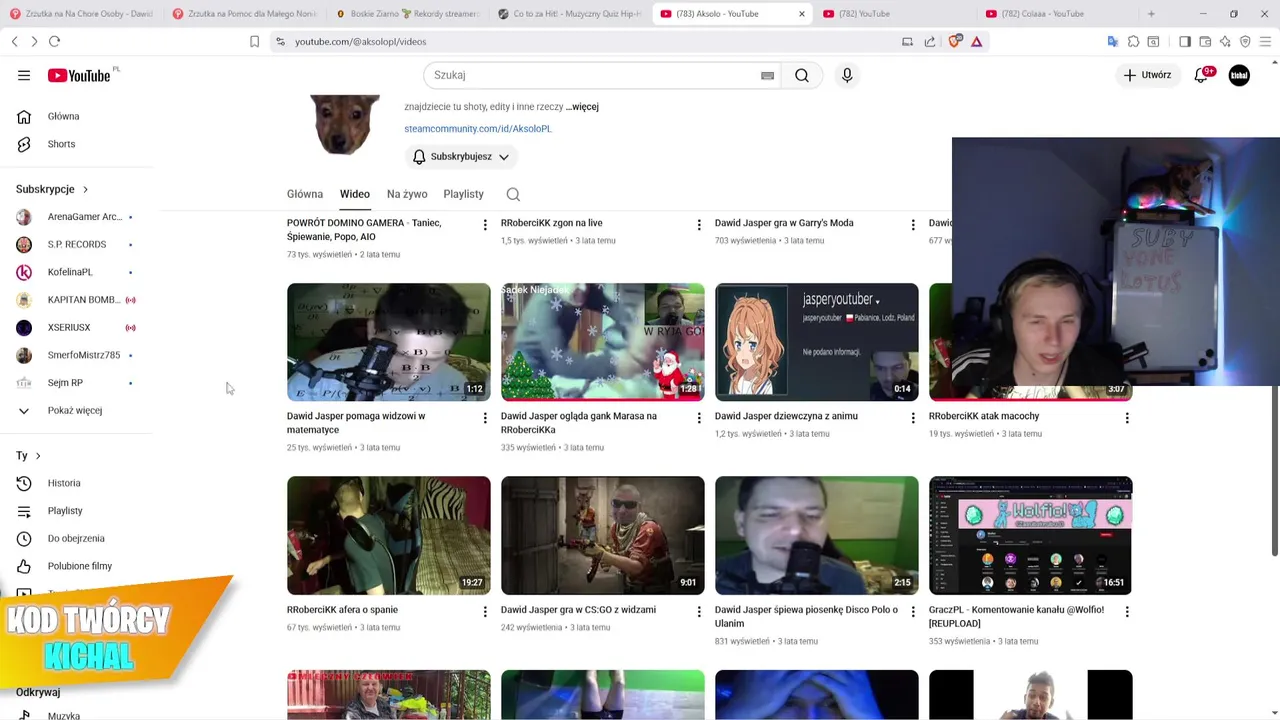Click the search magnifier button
Image resolution: width=1280 pixels, height=720 pixels.
pos(802,75)
